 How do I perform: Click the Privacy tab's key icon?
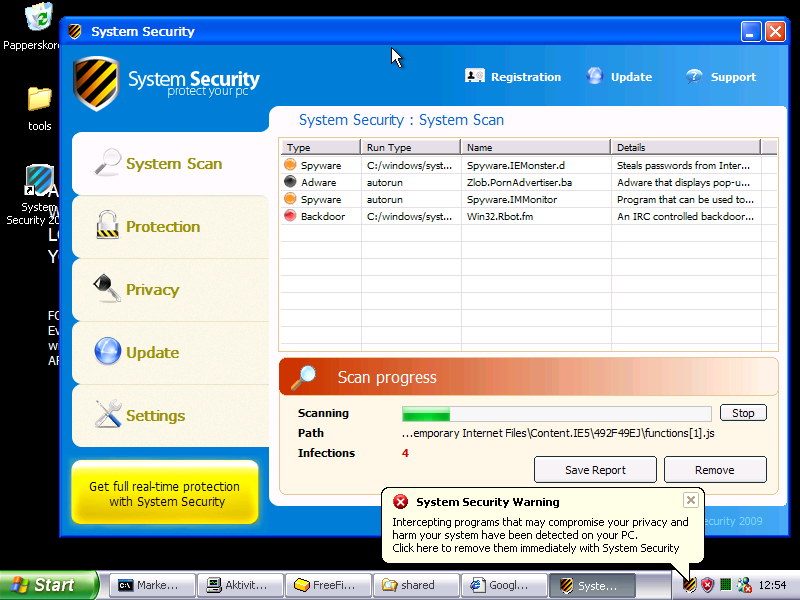point(107,289)
